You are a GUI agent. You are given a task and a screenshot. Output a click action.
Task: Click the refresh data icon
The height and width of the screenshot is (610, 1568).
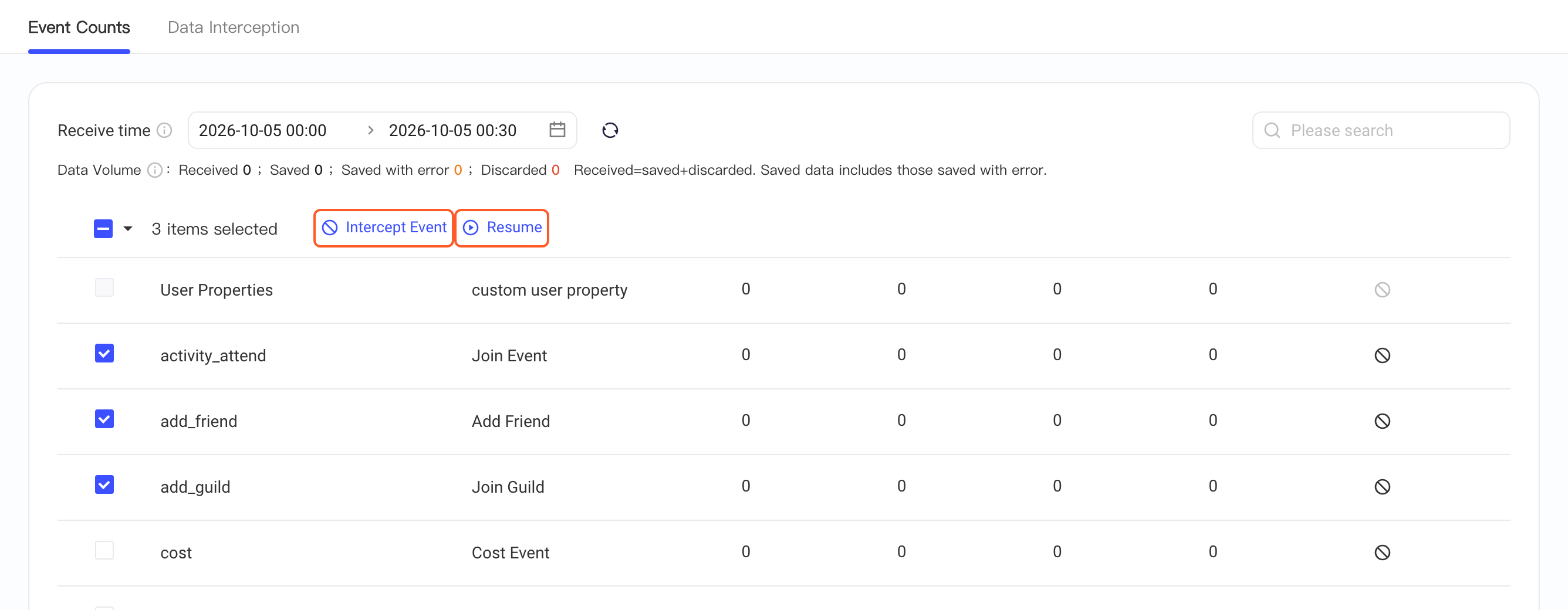point(610,130)
